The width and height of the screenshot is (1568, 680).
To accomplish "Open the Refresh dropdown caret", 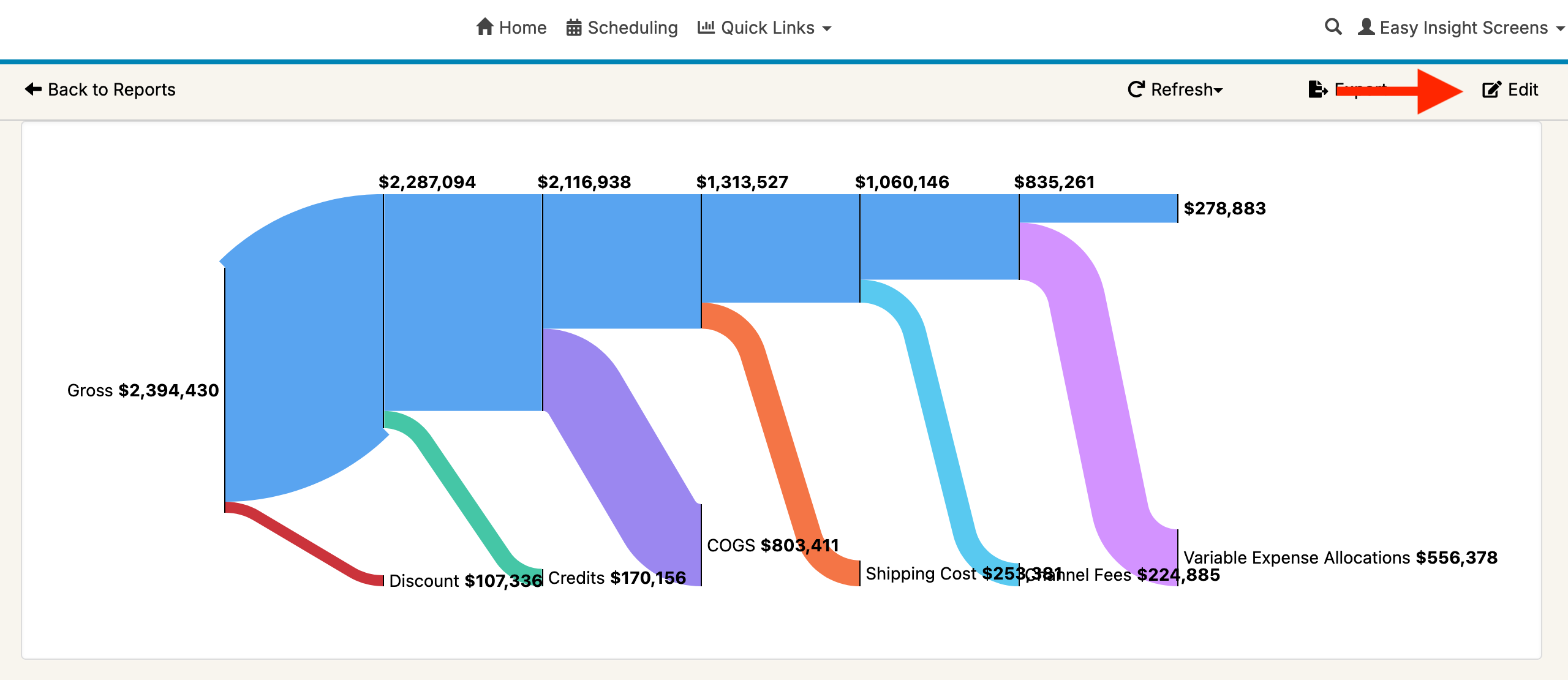I will pyautogui.click(x=1218, y=90).
